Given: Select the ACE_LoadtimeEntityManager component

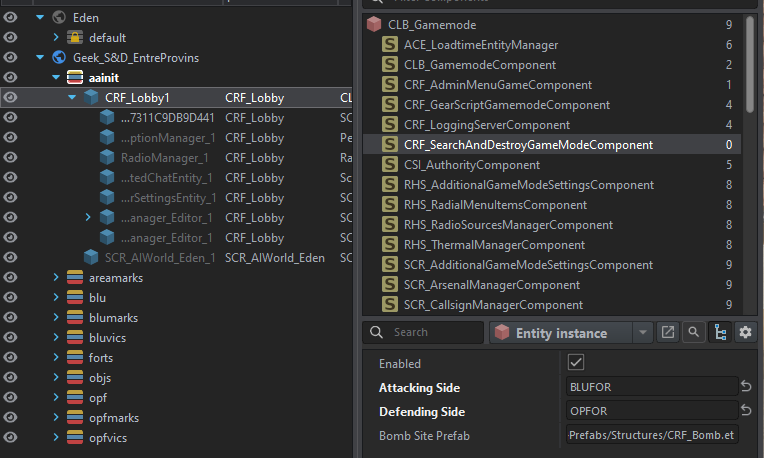Looking at the screenshot, I should click(x=481, y=45).
